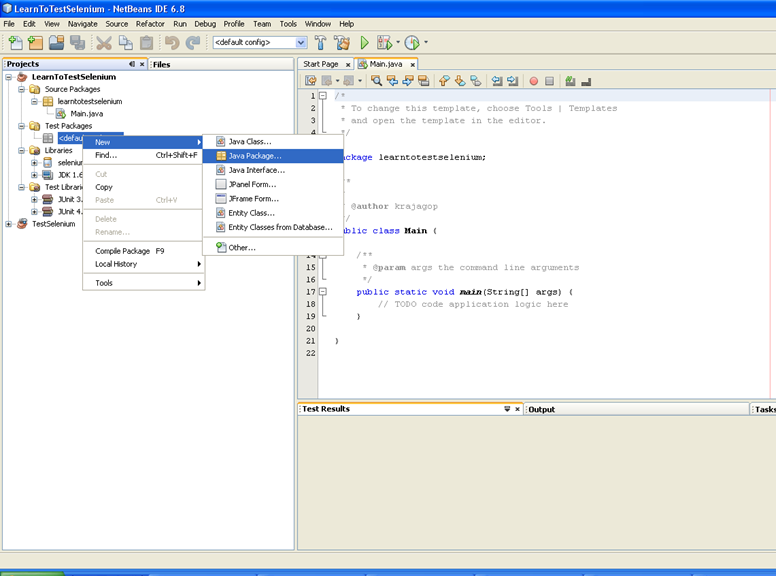The image size is (777, 577).
Task: Choose Entity Classes from Database option
Action: 273,227
